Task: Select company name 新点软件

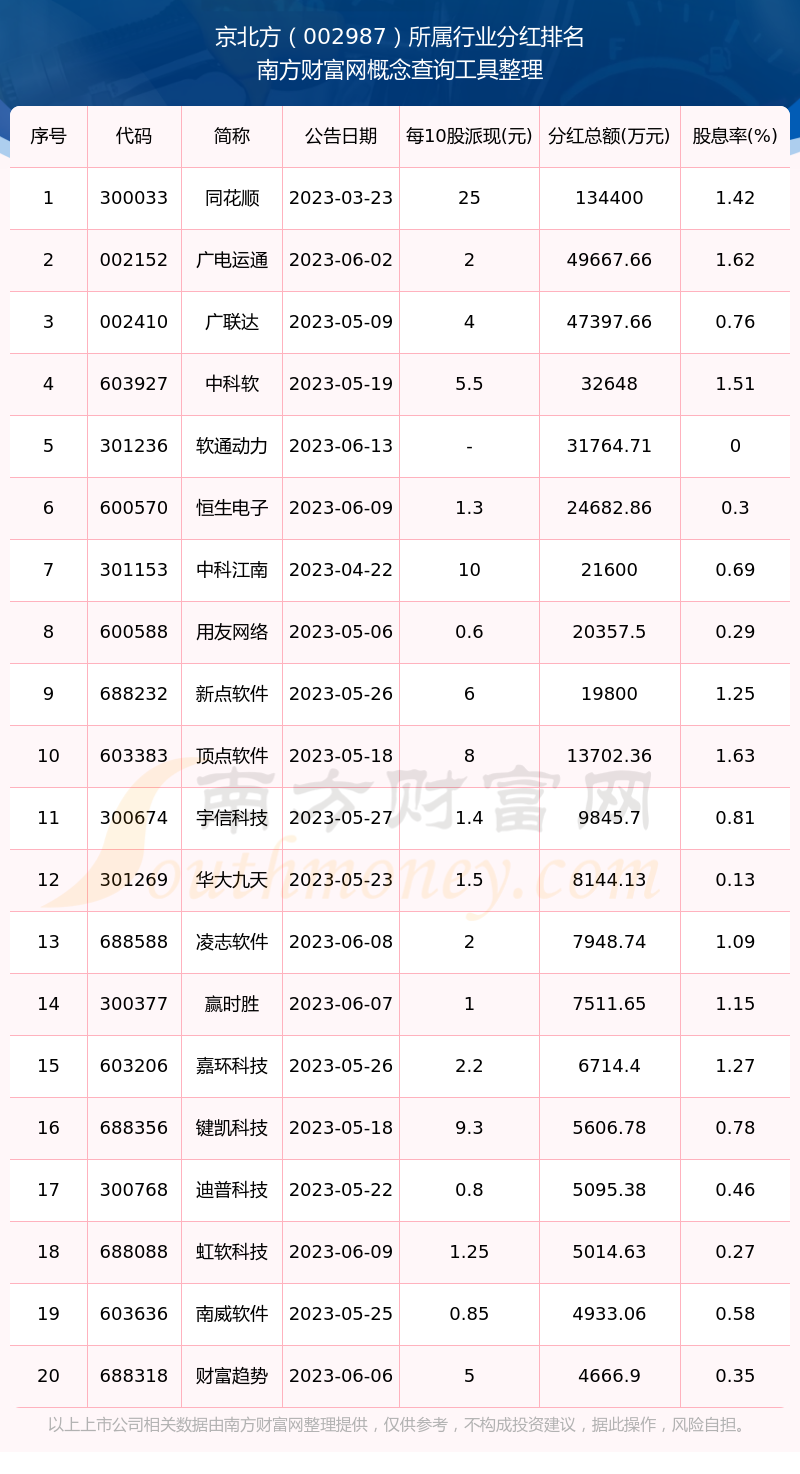Action: coord(232,694)
